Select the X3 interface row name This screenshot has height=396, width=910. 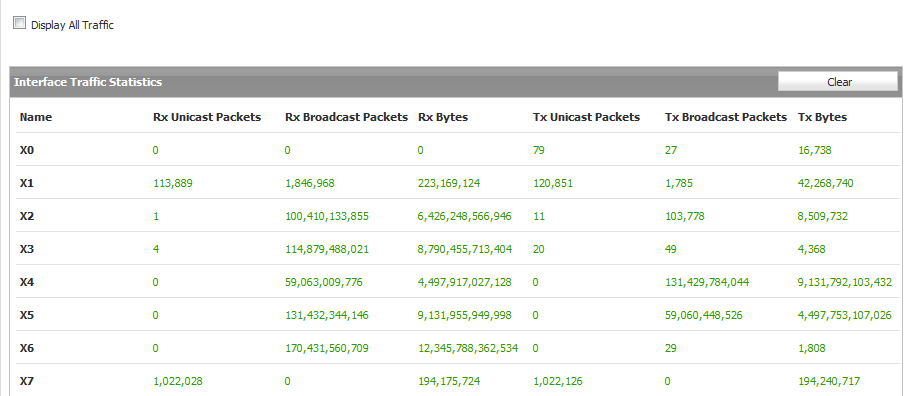coord(27,249)
